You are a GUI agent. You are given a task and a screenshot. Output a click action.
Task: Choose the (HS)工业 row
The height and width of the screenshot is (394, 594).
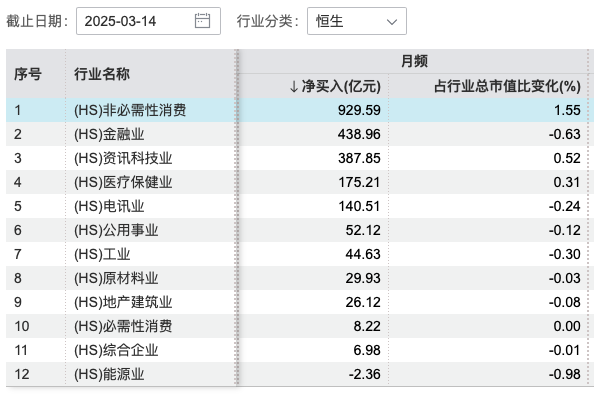(x=297, y=254)
